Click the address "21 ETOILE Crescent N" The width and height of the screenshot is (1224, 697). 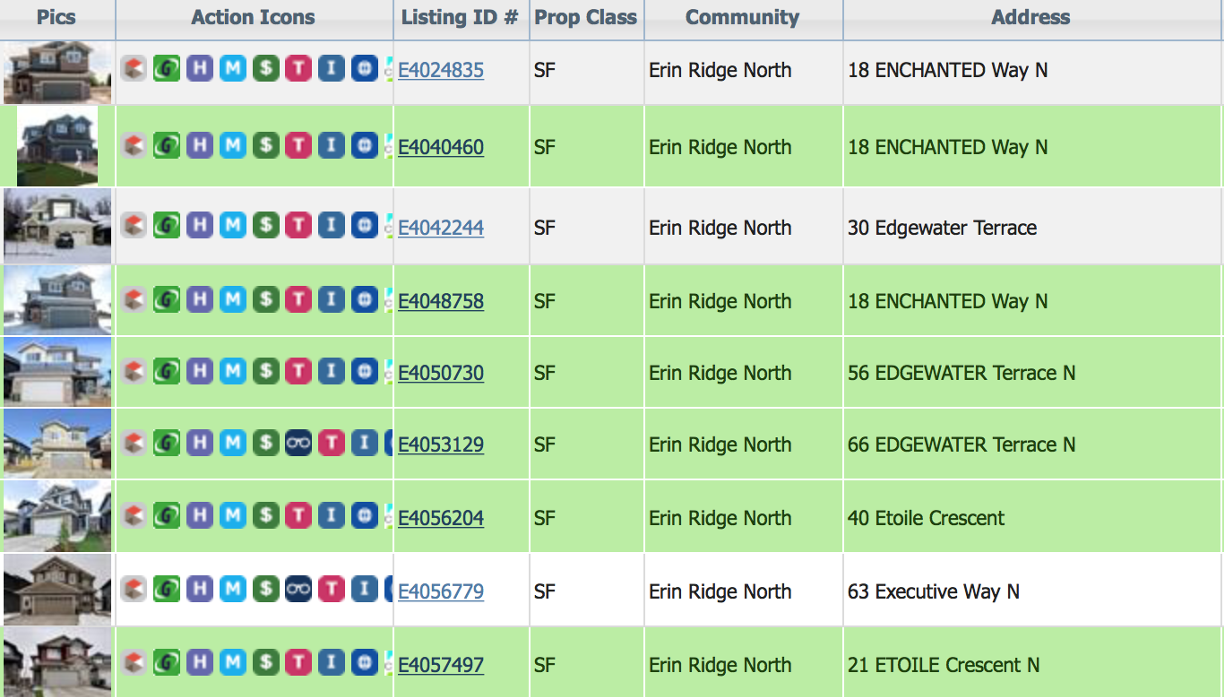[944, 665]
